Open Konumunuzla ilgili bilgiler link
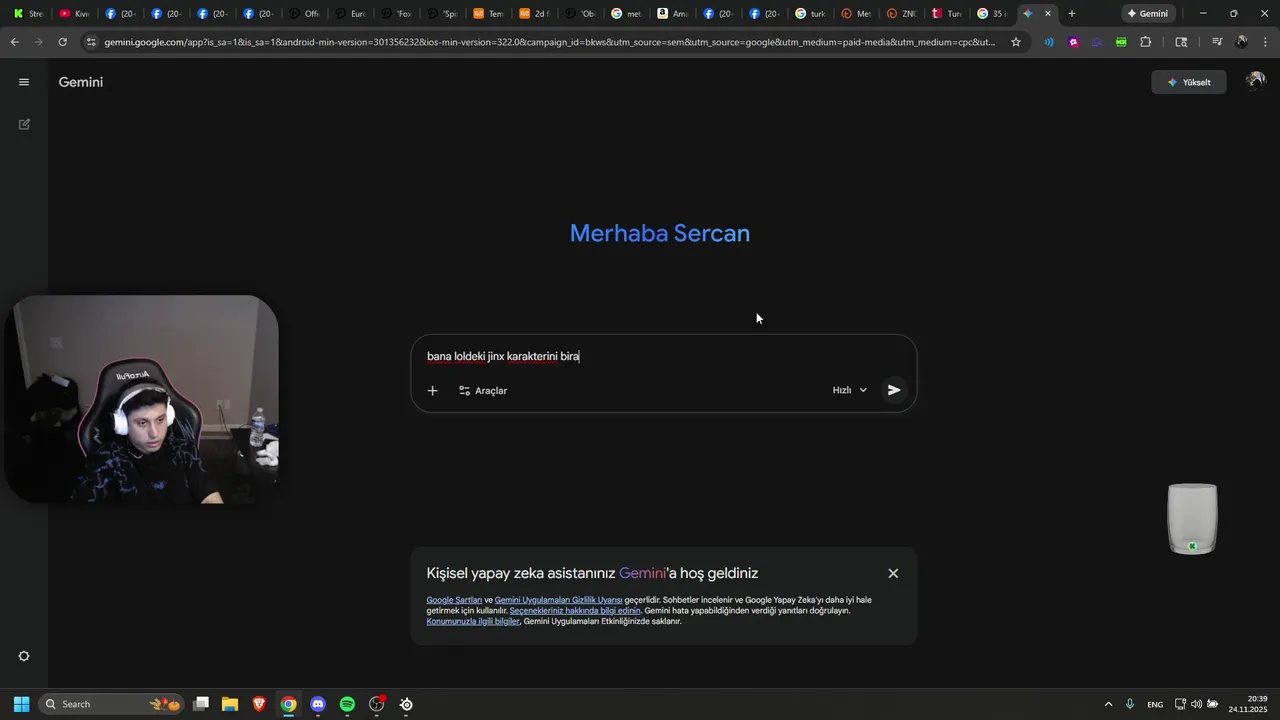The height and width of the screenshot is (720, 1280). pos(473,621)
